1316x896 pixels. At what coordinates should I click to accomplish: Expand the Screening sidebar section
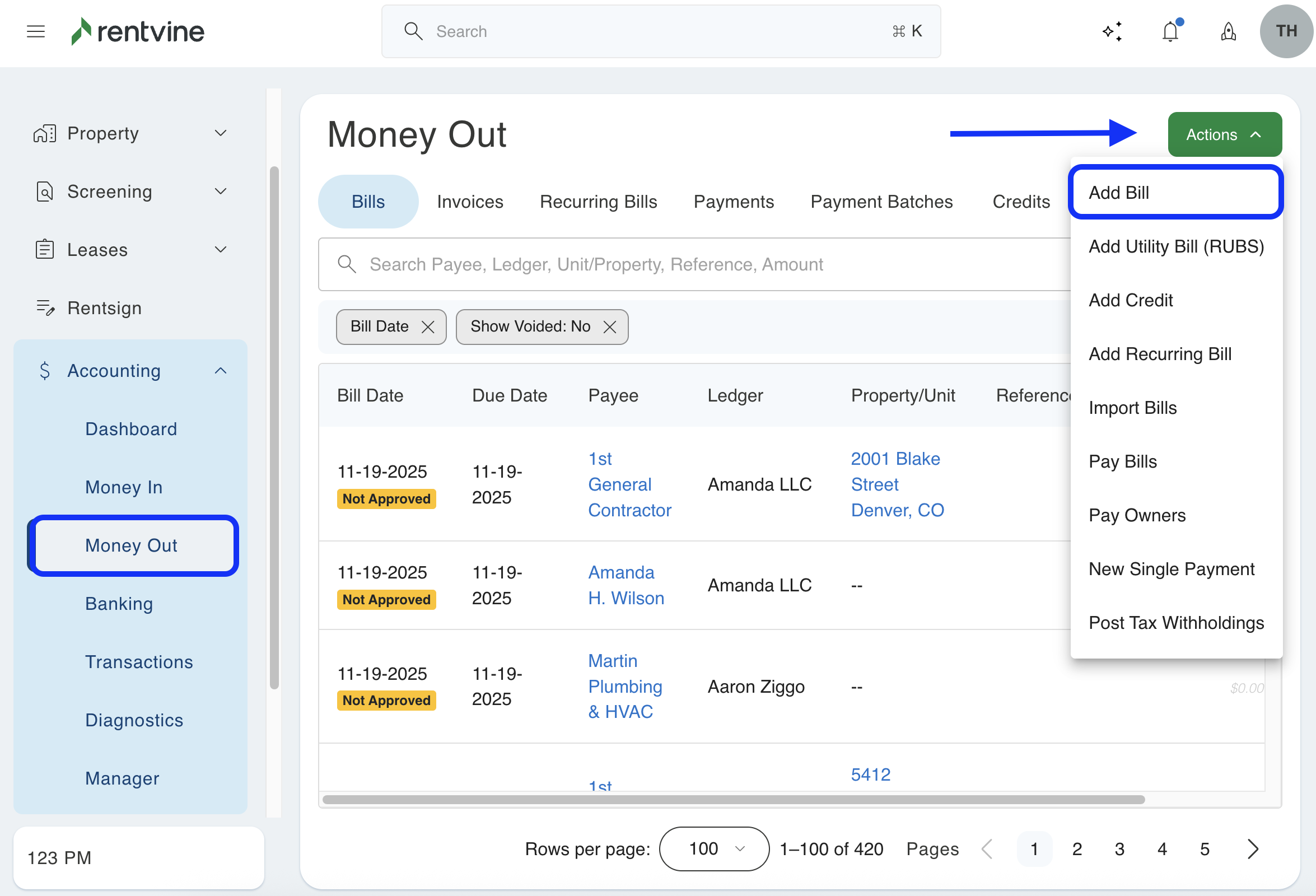pos(130,192)
